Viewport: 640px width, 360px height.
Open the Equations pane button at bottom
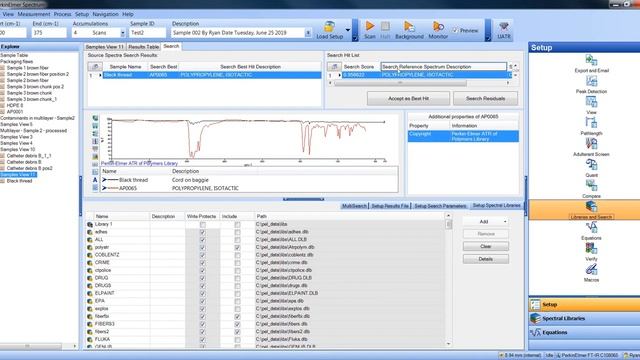coord(584,333)
